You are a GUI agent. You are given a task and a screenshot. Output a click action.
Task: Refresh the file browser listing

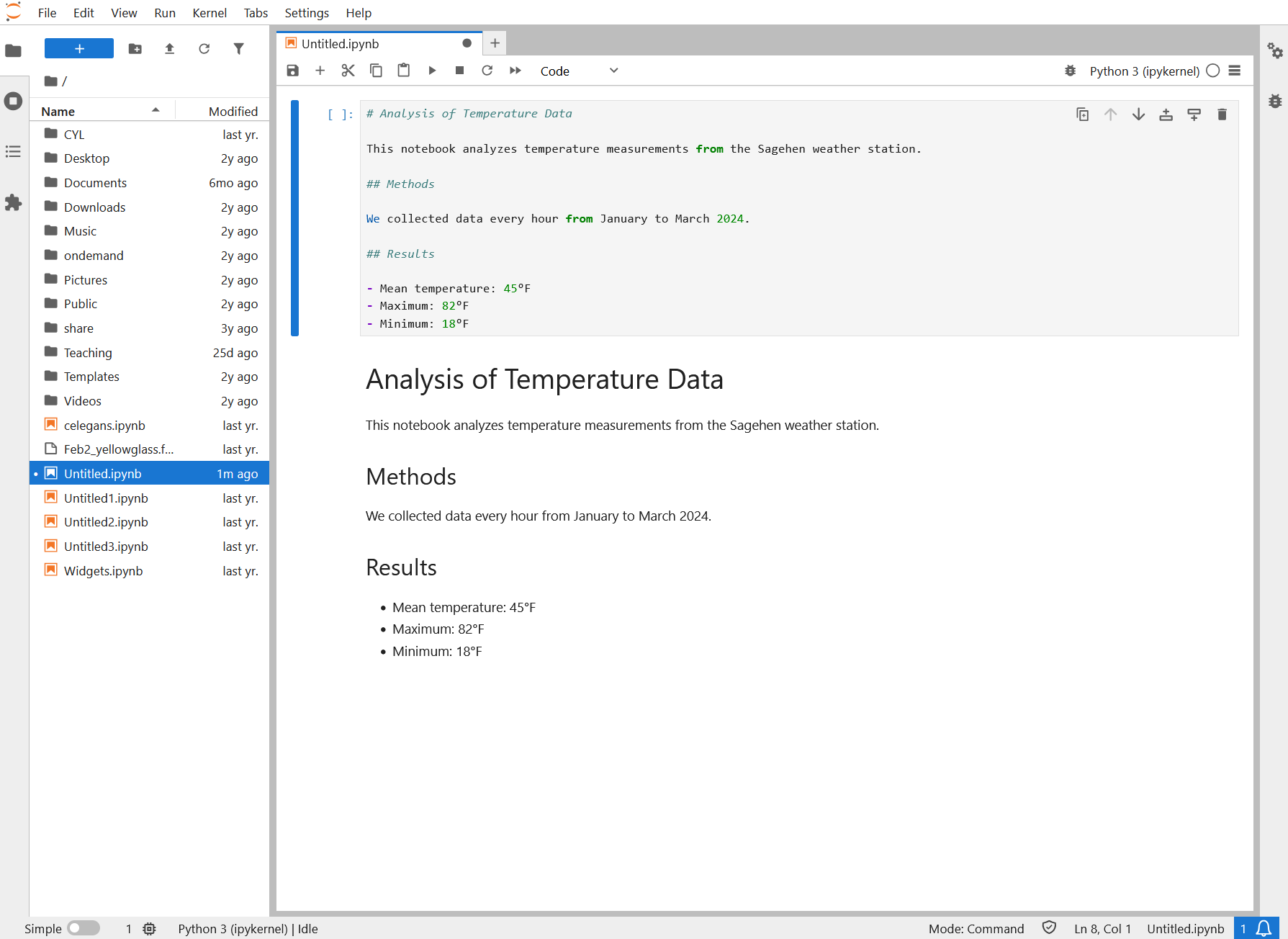[204, 48]
